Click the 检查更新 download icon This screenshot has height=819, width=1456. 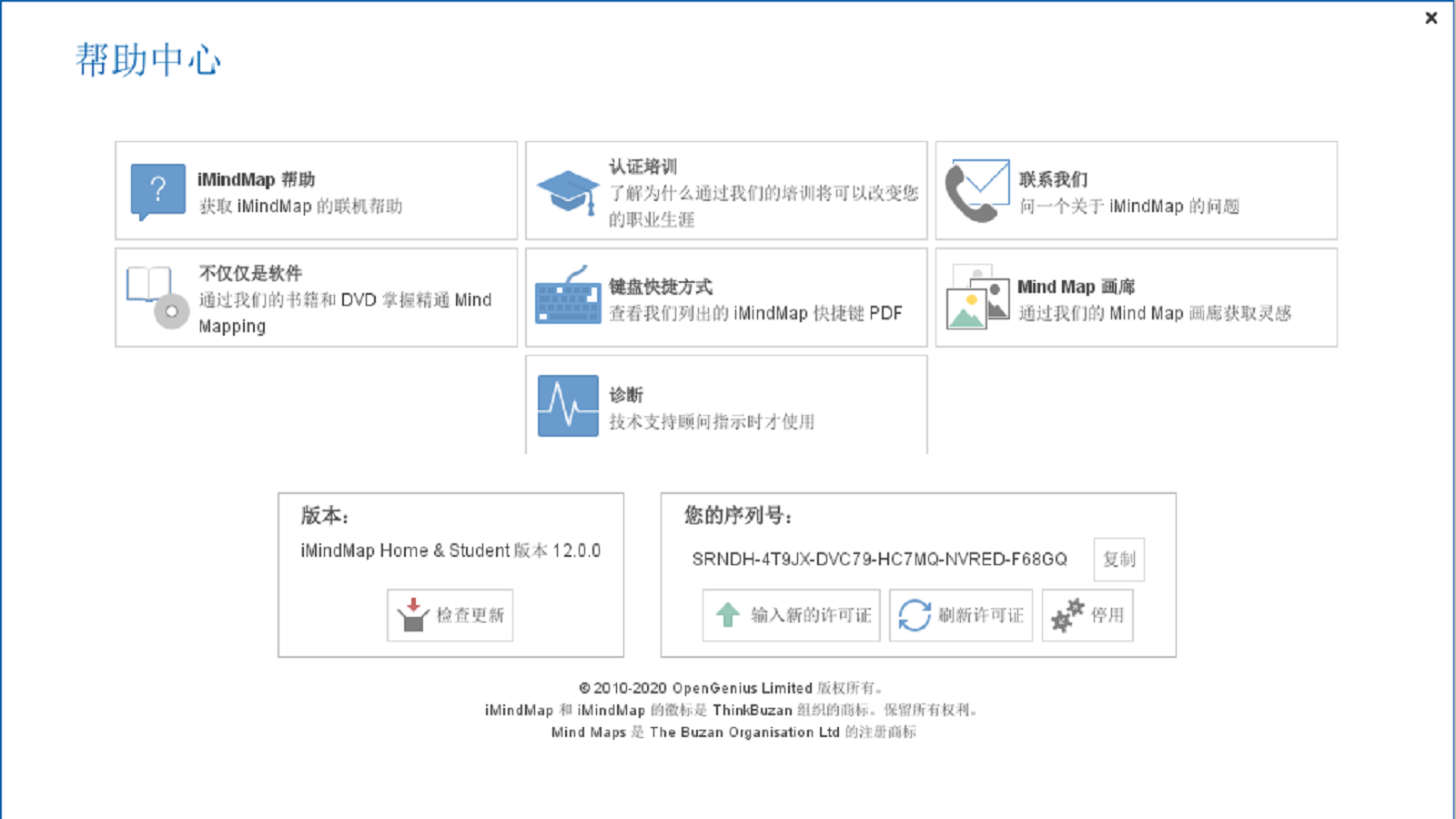[x=411, y=615]
